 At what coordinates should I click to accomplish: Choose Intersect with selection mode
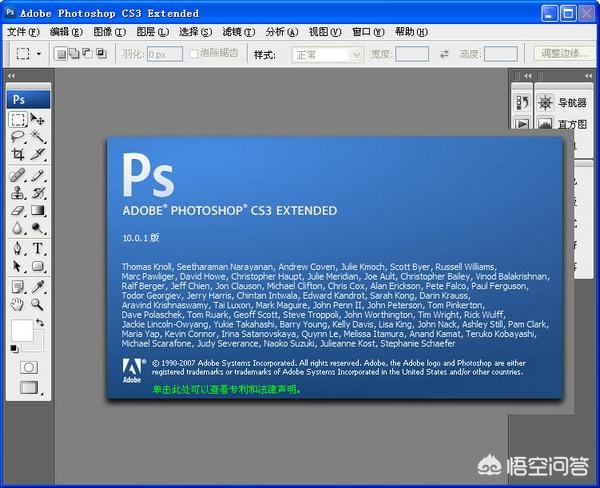point(101,54)
